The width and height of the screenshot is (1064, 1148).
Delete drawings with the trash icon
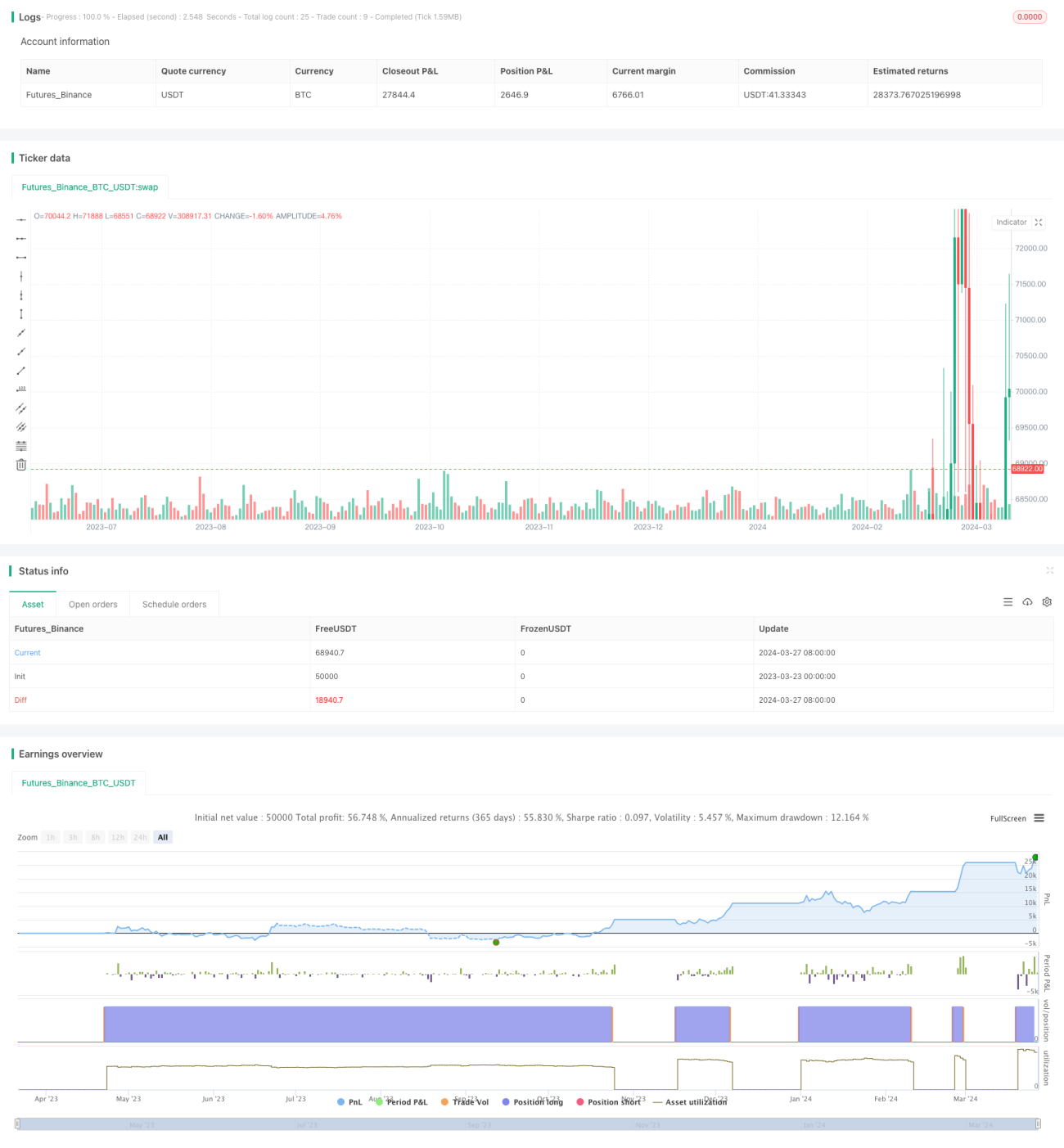21,465
